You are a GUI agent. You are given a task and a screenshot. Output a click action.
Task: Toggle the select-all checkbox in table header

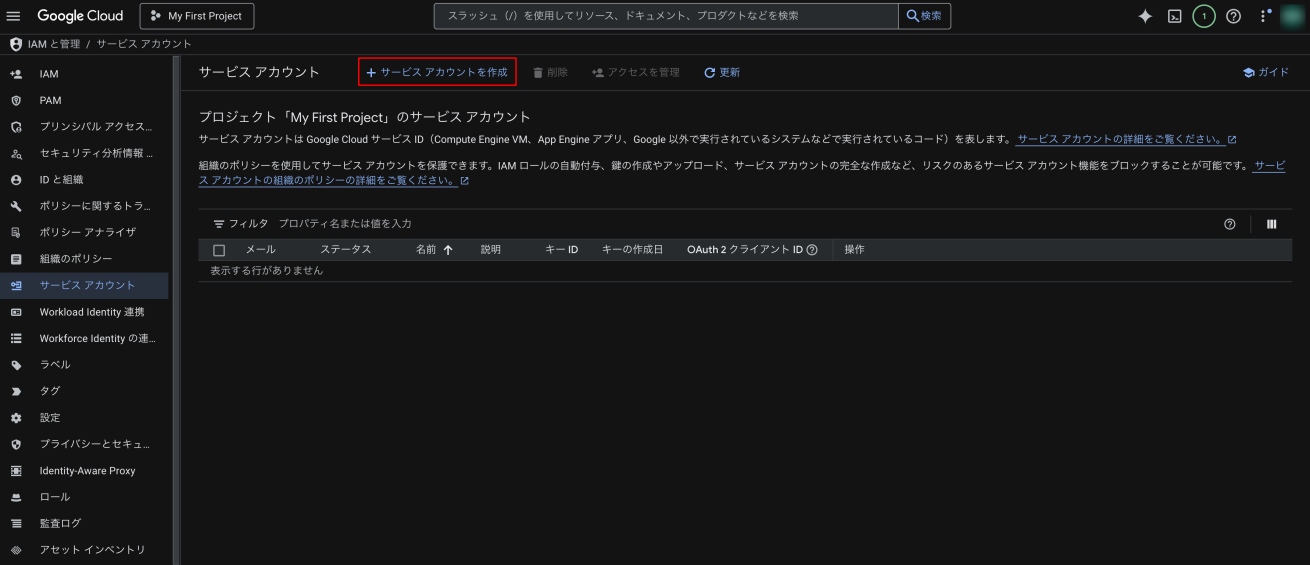click(x=219, y=250)
